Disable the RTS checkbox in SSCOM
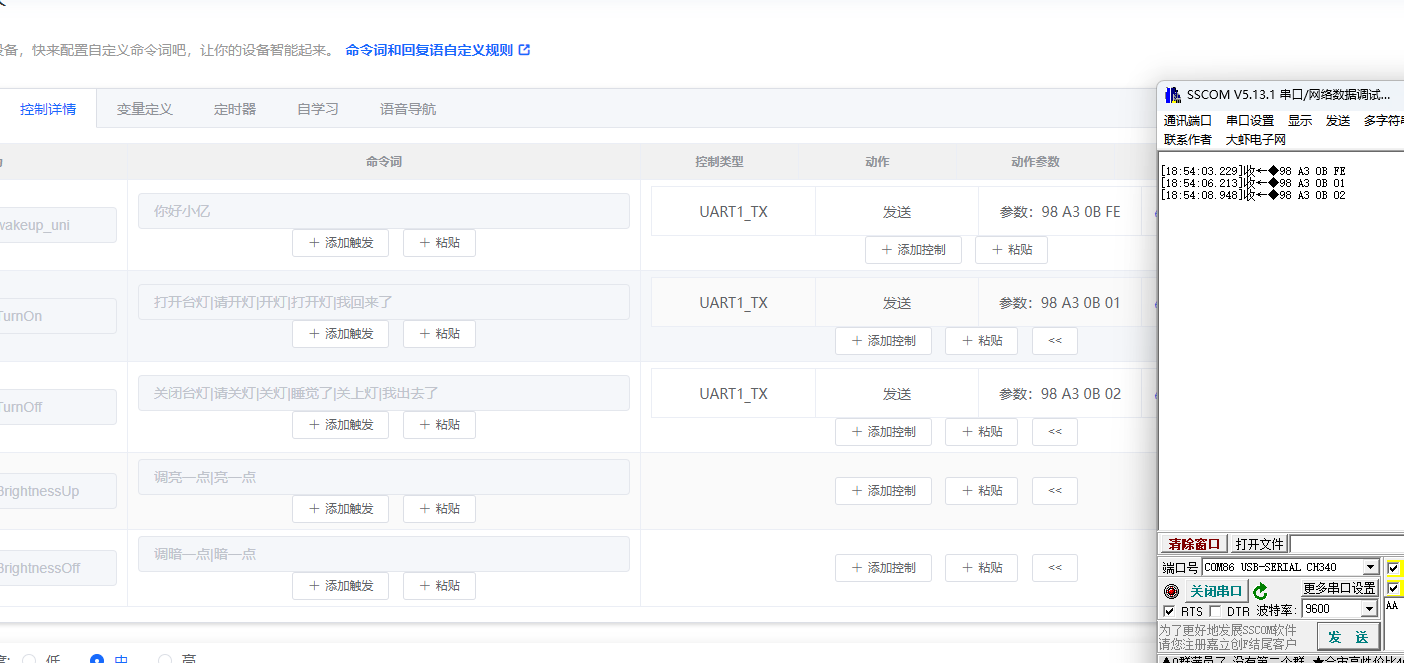Viewport: 1404px width, 663px height. [x=1168, y=611]
